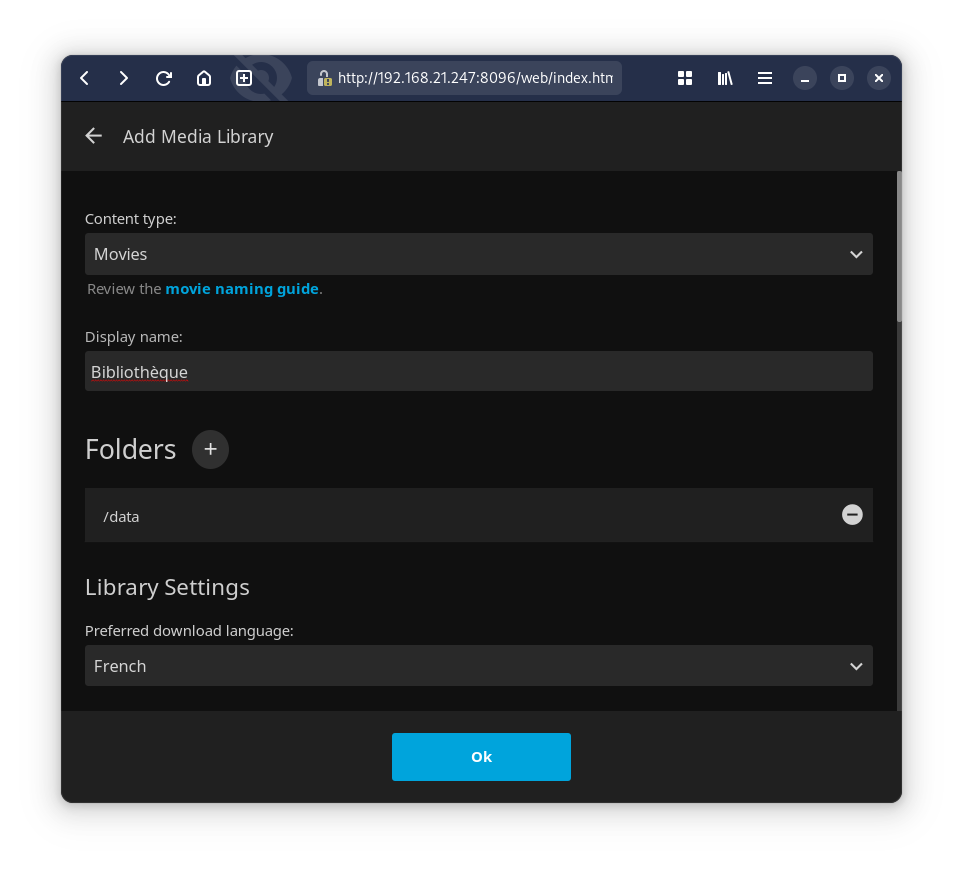963x870 pixels.
Task: Open the Content type dropdown showing Movies
Action: pos(478,254)
